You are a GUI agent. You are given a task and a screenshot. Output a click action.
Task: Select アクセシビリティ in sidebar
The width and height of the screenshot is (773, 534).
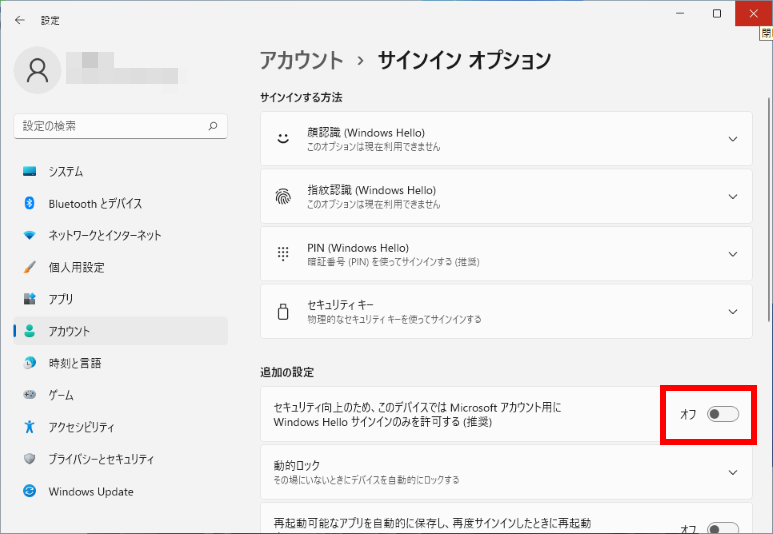pyautogui.click(x=121, y=427)
